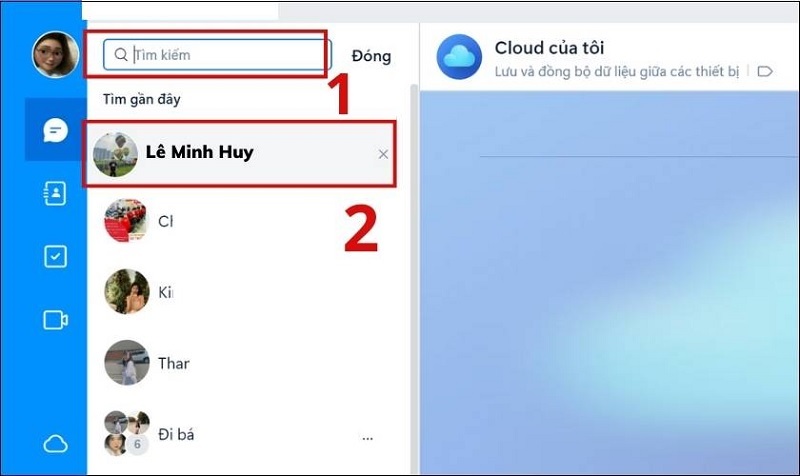The height and width of the screenshot is (476, 800).
Task: Open the contact starting with Cl
Action: pos(240,221)
